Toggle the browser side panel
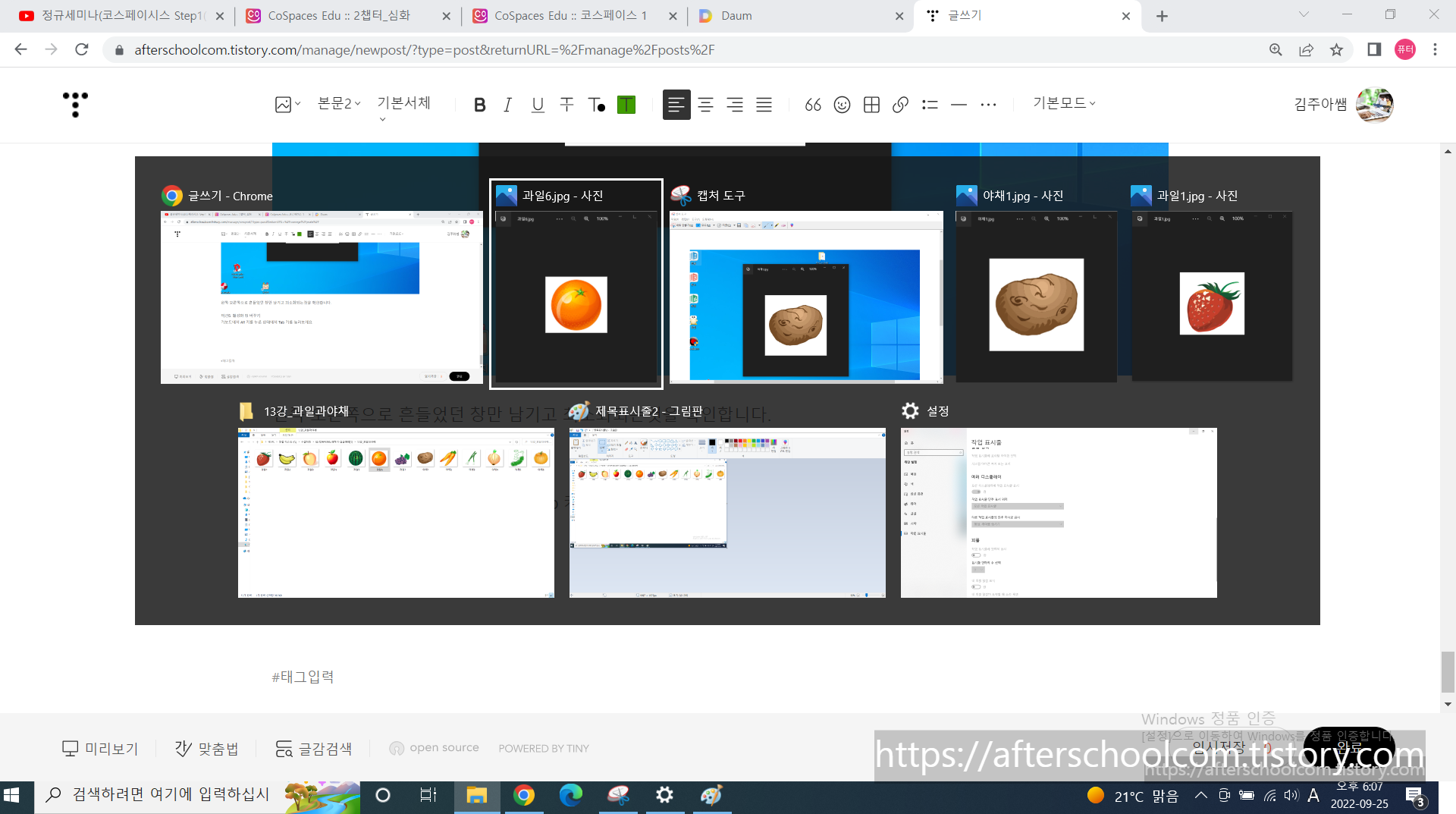Screen dimensions: 1456x814 (x=1374, y=49)
